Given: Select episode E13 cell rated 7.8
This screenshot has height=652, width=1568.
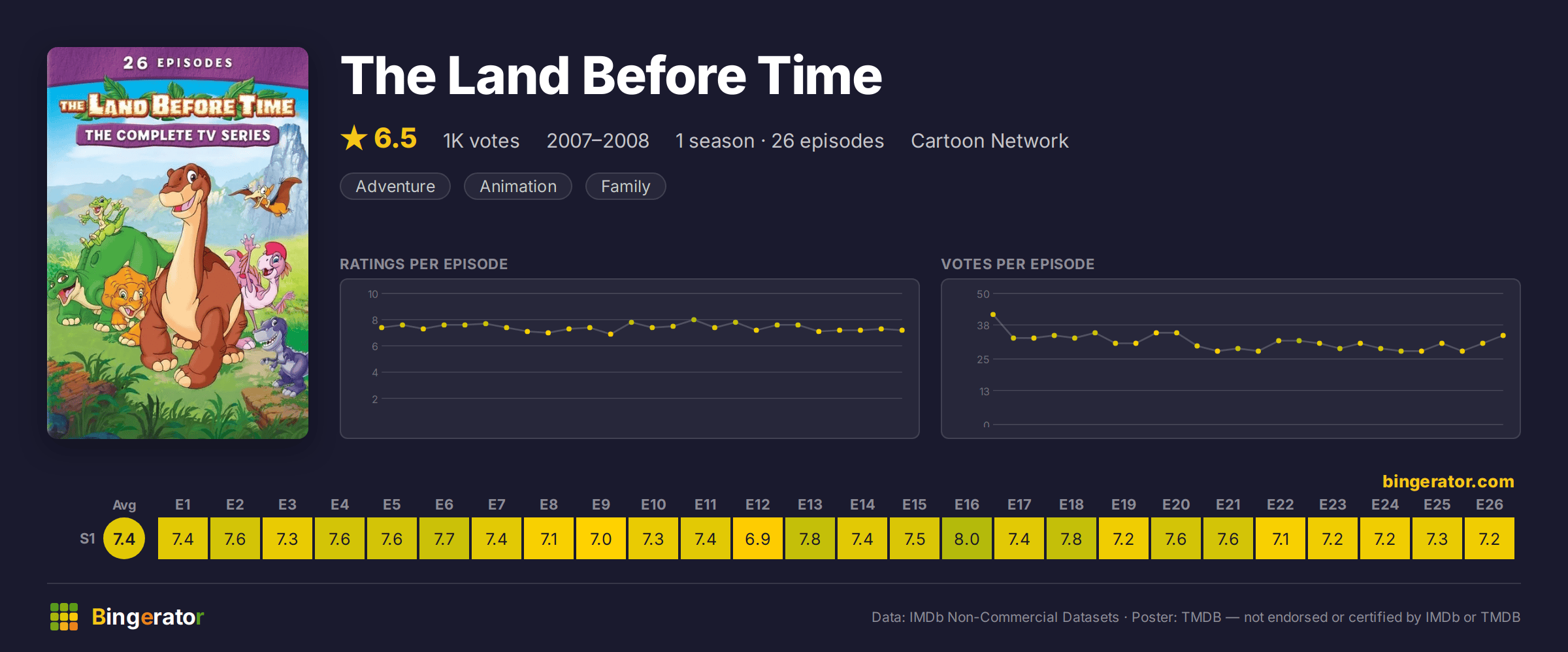Looking at the screenshot, I should coord(810,538).
